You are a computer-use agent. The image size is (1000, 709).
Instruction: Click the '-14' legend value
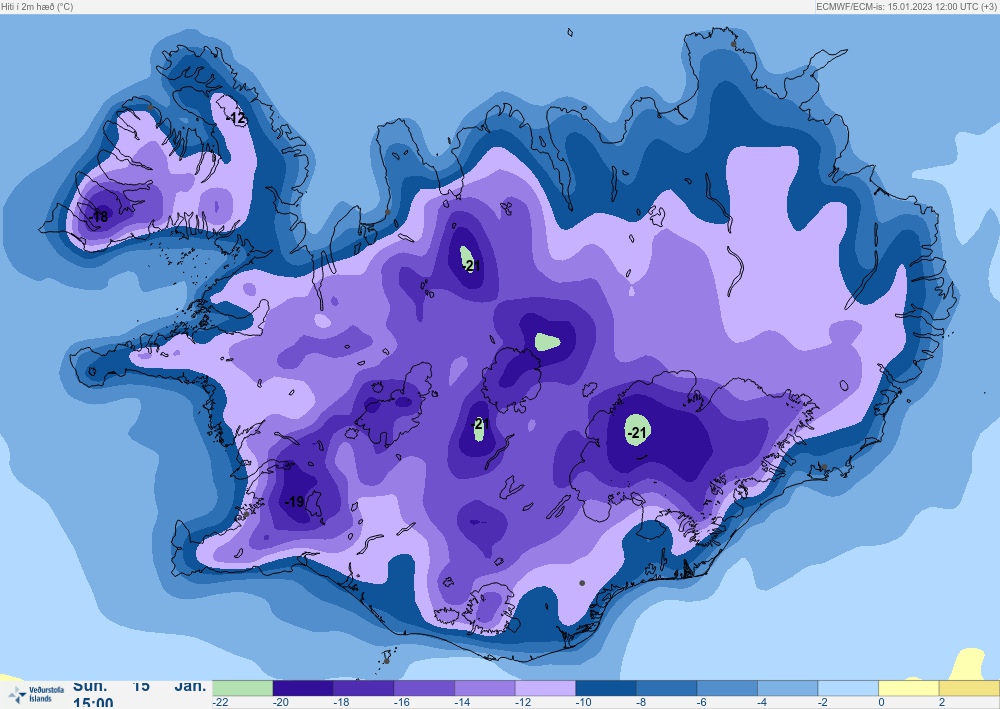click(x=462, y=703)
